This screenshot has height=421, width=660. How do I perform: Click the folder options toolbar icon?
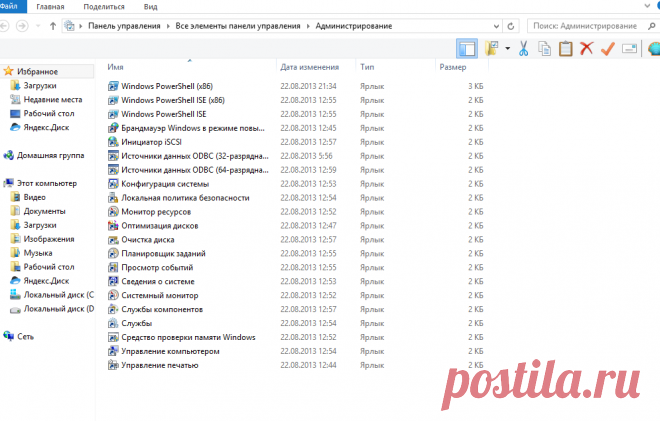click(491, 49)
